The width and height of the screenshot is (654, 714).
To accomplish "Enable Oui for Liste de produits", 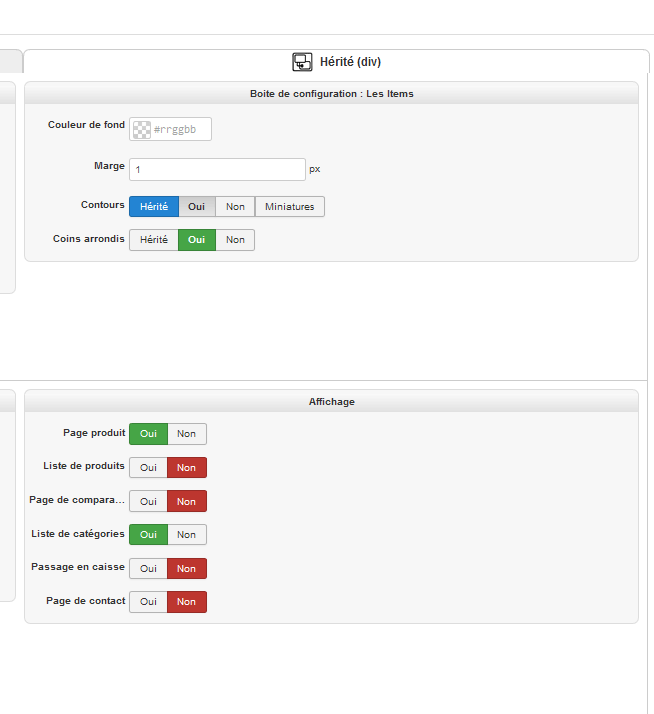I will (148, 468).
